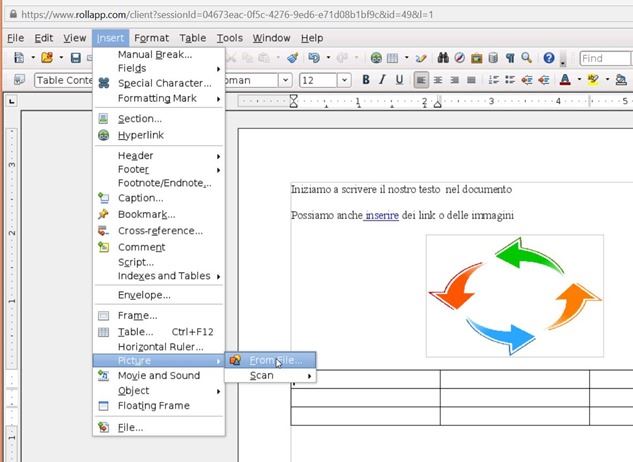Click the New document icon

pyautogui.click(x=19, y=58)
